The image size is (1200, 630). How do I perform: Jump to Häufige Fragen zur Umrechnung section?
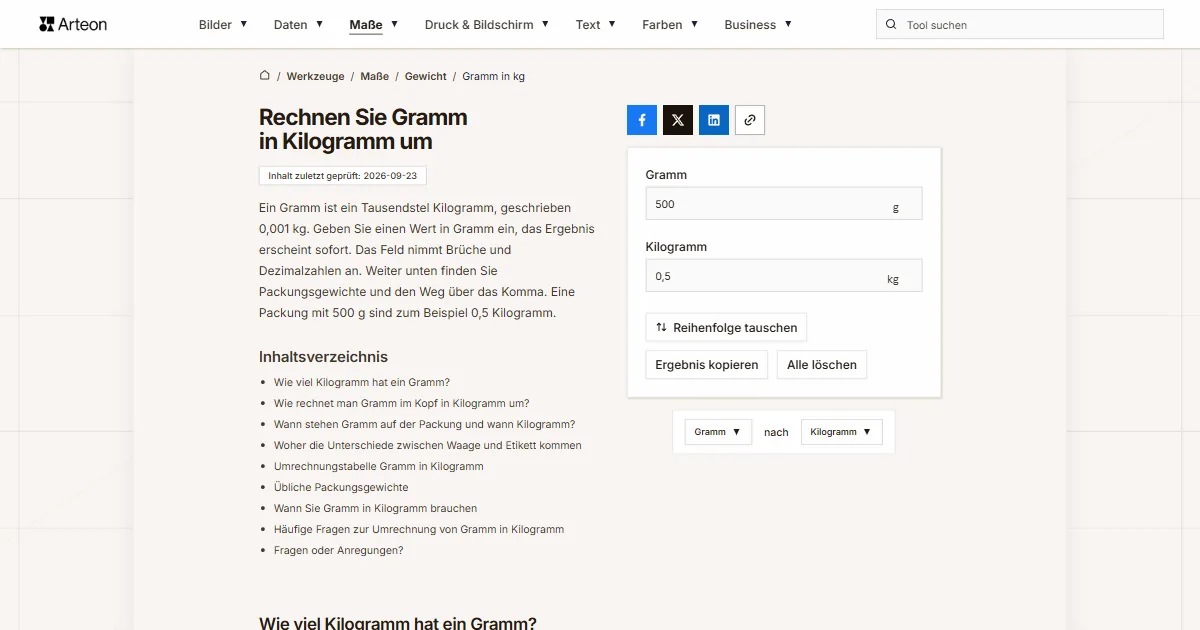pyautogui.click(x=419, y=529)
